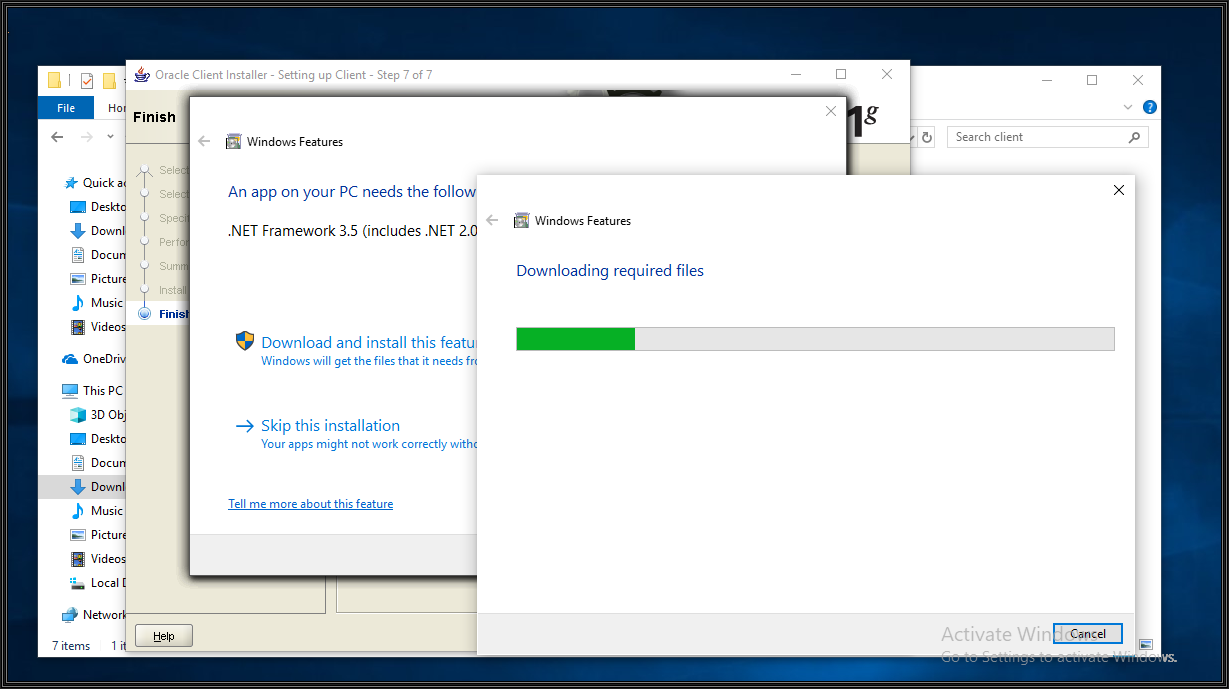Click Help button in Oracle Client Installer

pos(164,636)
